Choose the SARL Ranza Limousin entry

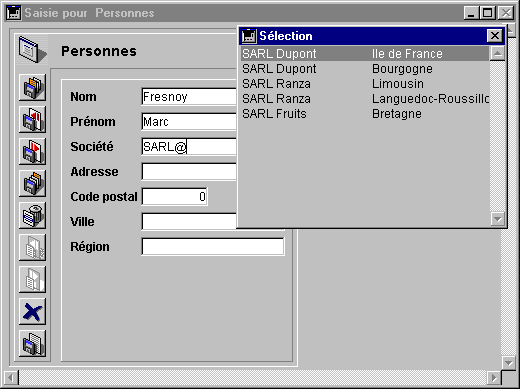point(365,84)
